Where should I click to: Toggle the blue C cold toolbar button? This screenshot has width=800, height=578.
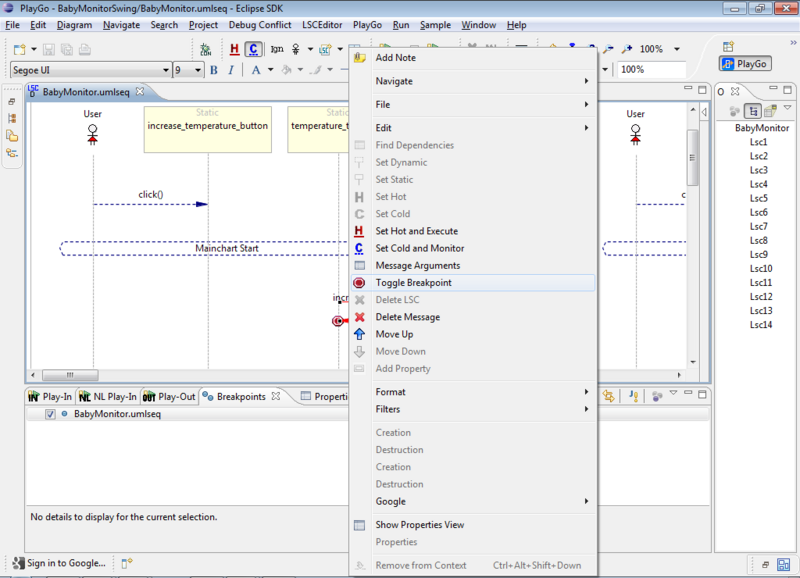tap(254, 49)
